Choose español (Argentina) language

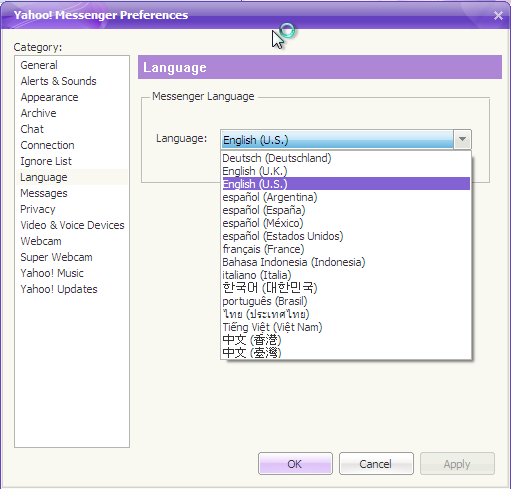(x=346, y=197)
